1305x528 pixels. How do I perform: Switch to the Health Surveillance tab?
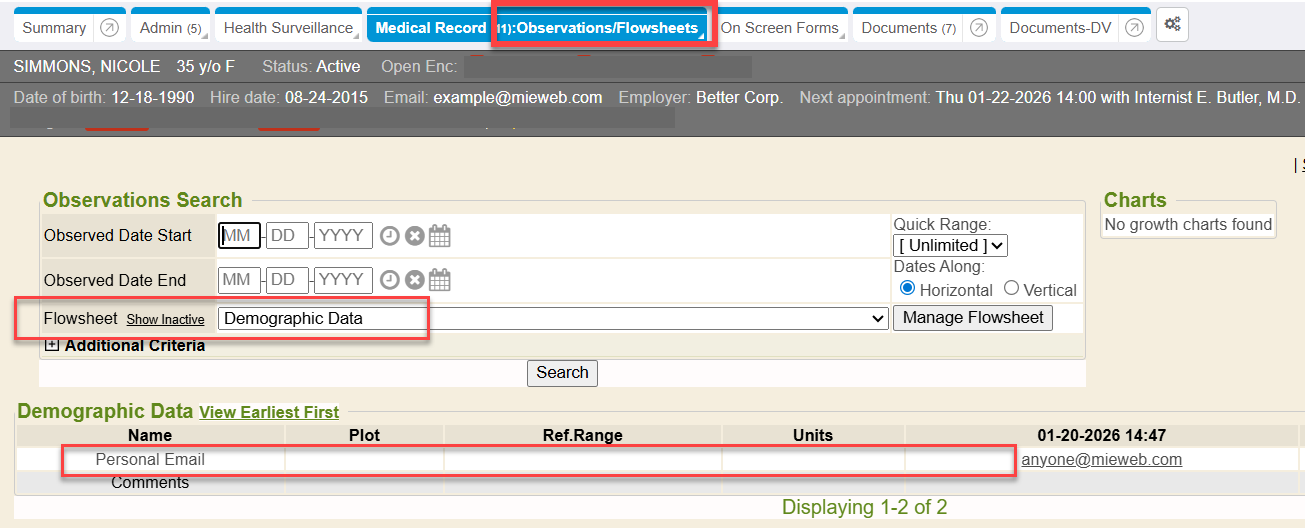288,28
